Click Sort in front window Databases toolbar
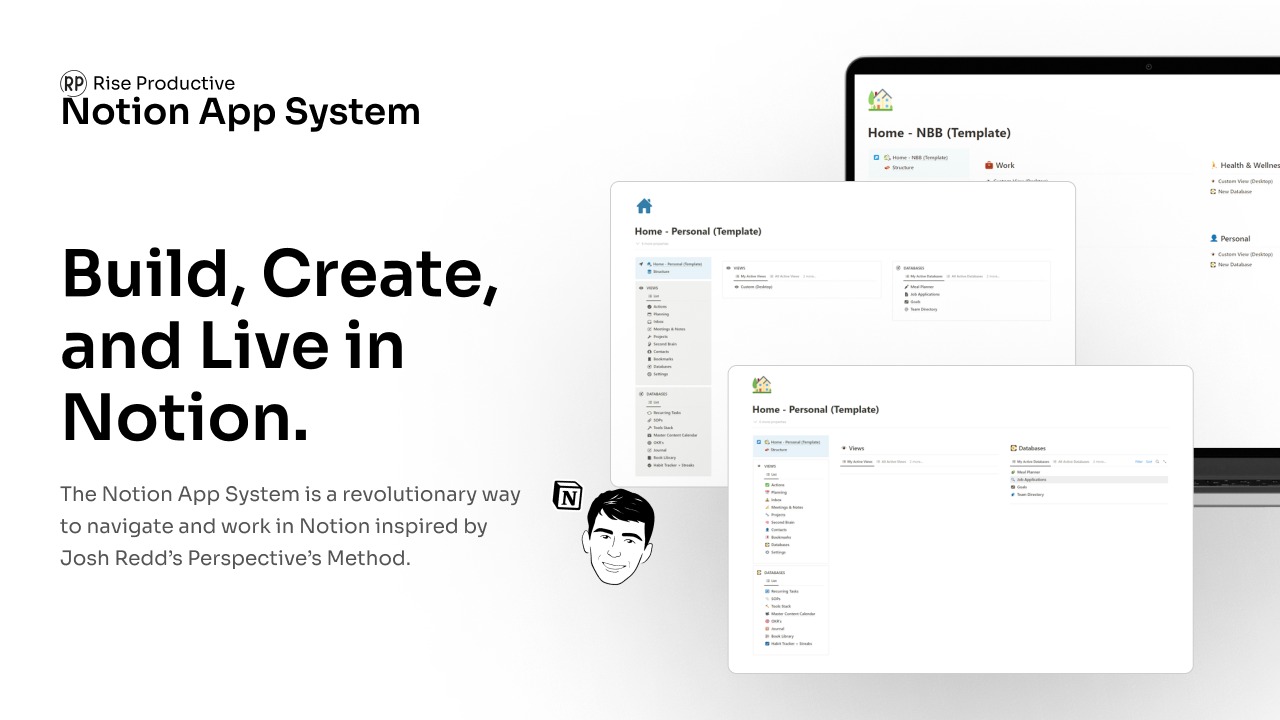 pos(1149,462)
